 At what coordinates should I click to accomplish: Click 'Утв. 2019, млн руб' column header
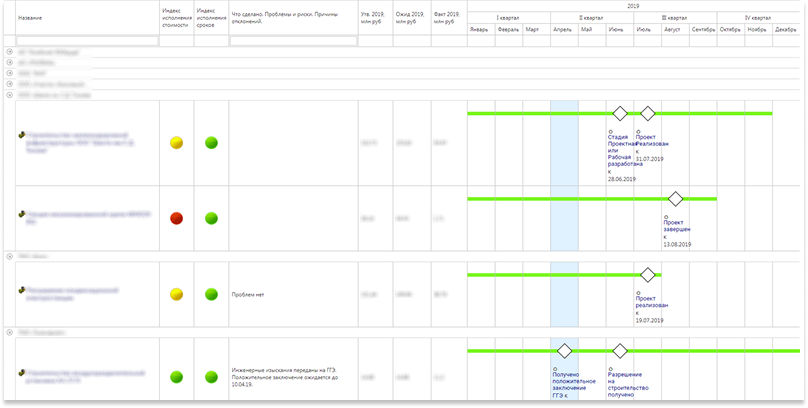(375, 16)
